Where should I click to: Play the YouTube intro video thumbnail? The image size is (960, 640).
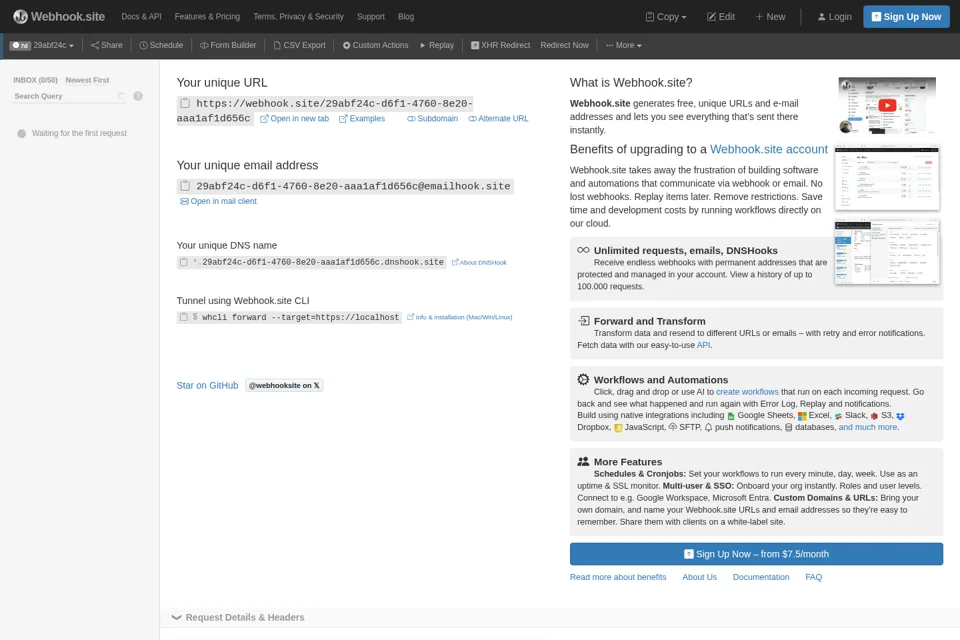887,105
